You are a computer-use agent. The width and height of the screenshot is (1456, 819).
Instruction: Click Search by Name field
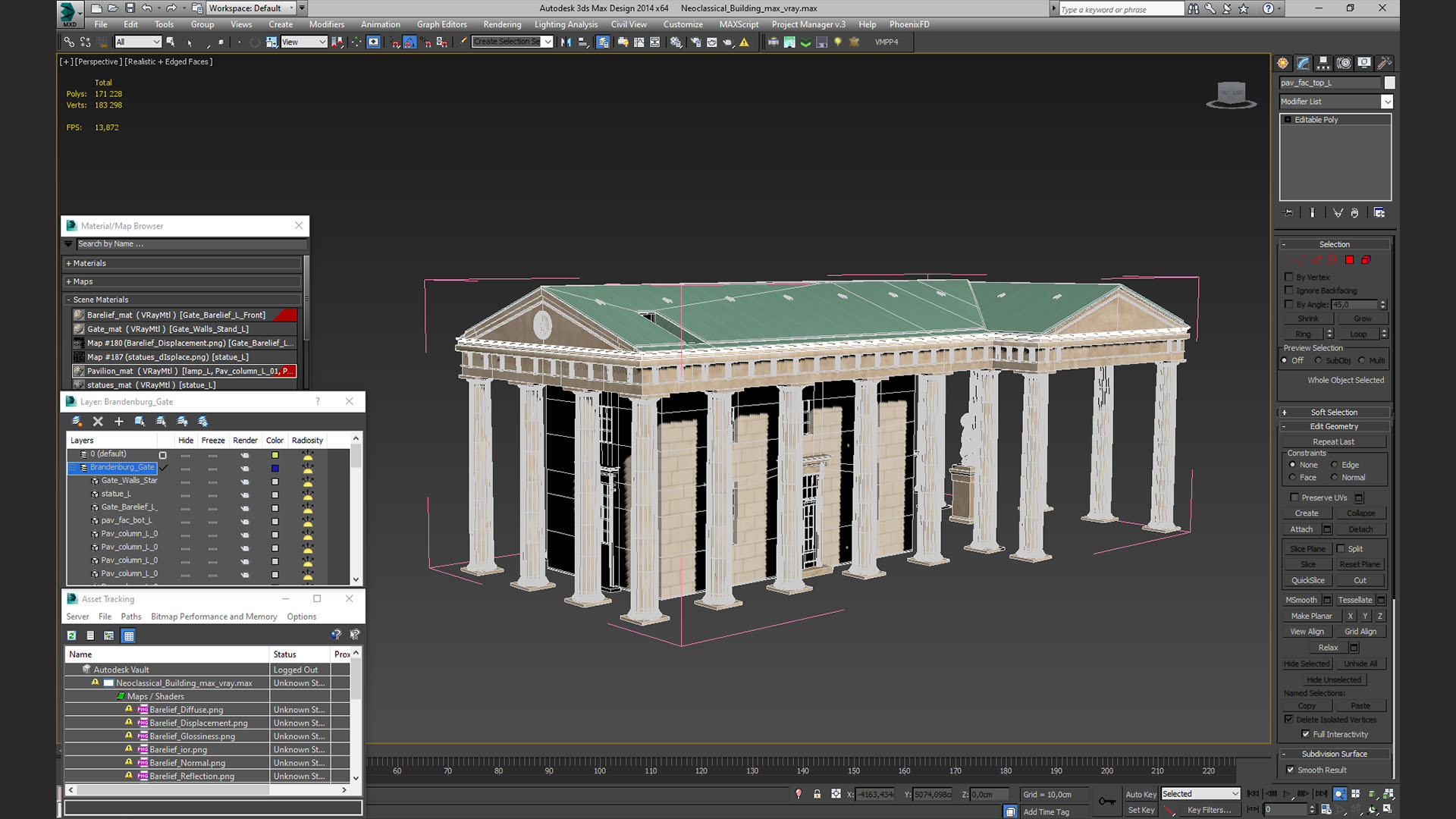[191, 244]
